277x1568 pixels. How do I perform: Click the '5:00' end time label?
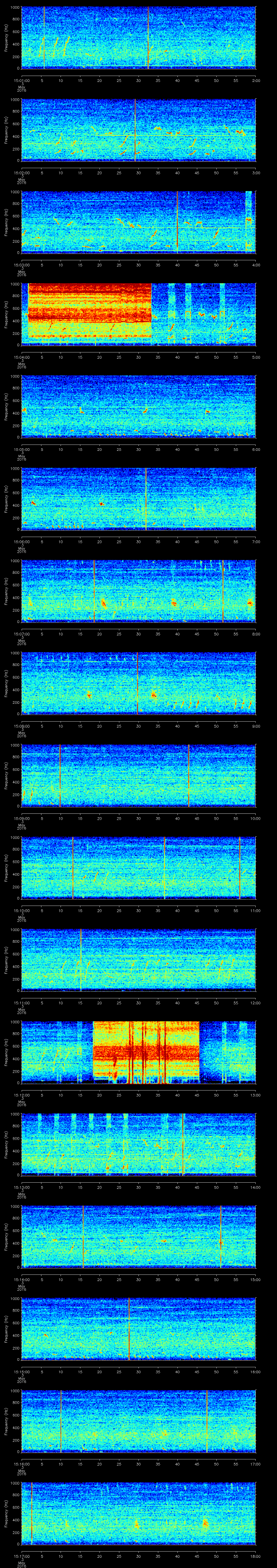click(256, 357)
